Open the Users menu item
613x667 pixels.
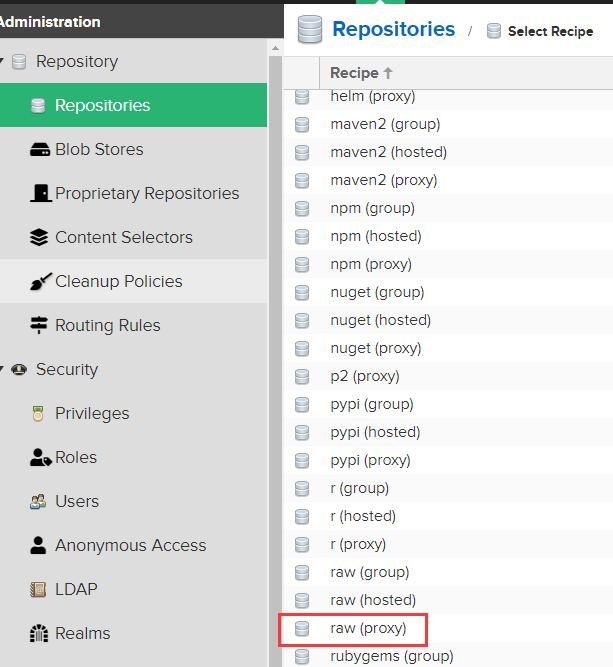(x=77, y=501)
